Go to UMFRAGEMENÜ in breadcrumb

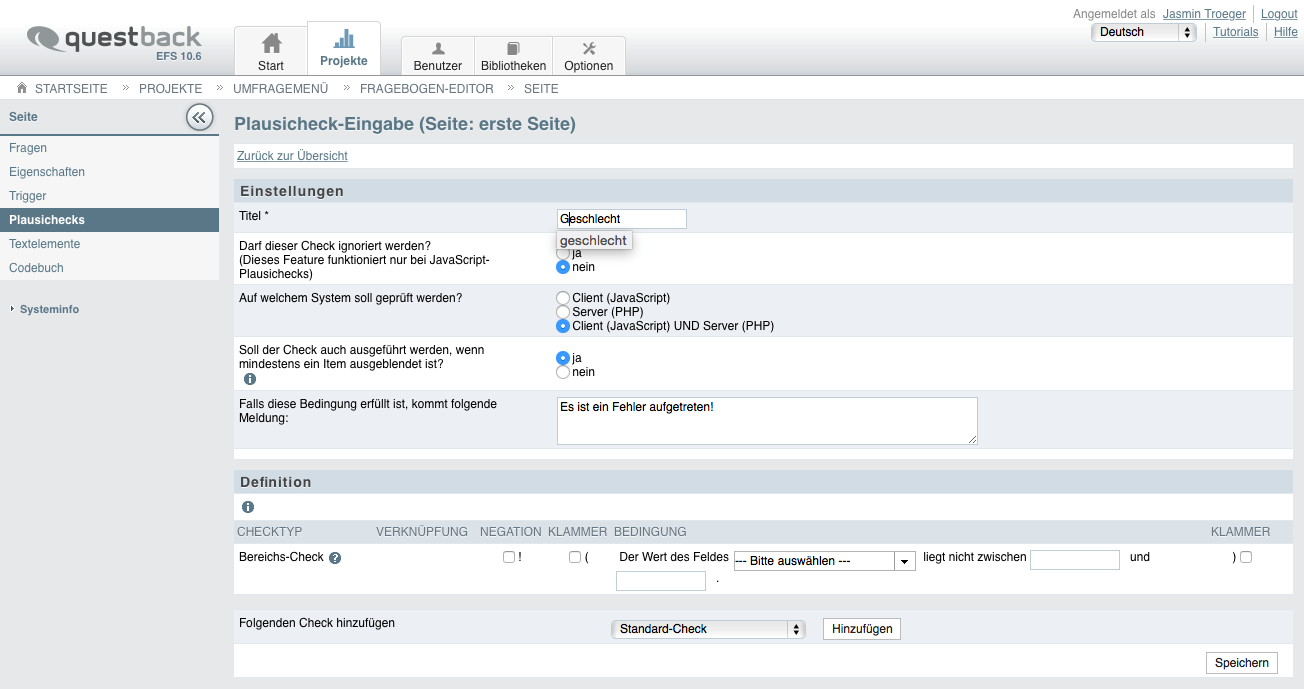[281, 89]
